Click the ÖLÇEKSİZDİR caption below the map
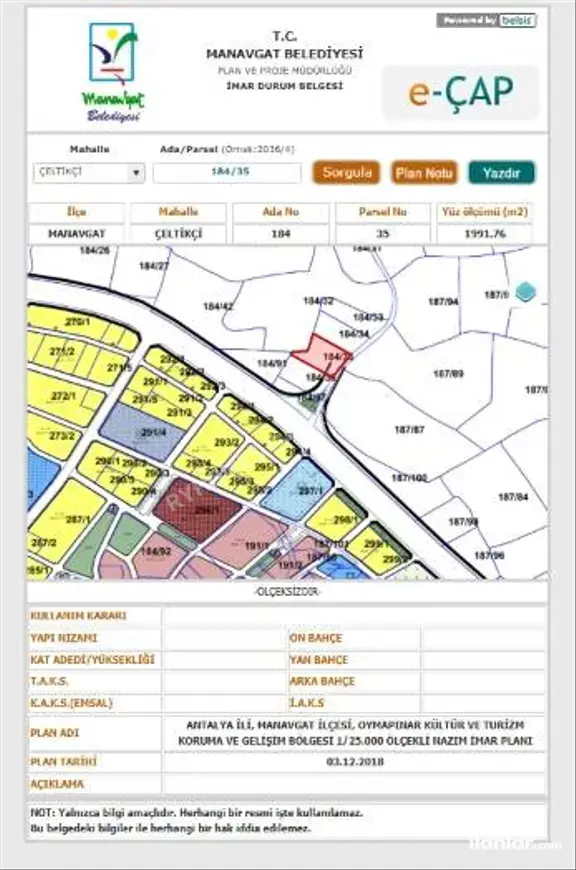 [x=287, y=592]
